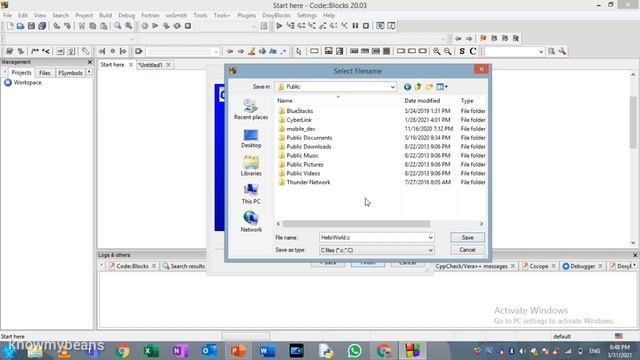Viewport: 640px width, 360px height.
Task: Click the Cancel button in Select filename dialog
Action: coord(467,250)
